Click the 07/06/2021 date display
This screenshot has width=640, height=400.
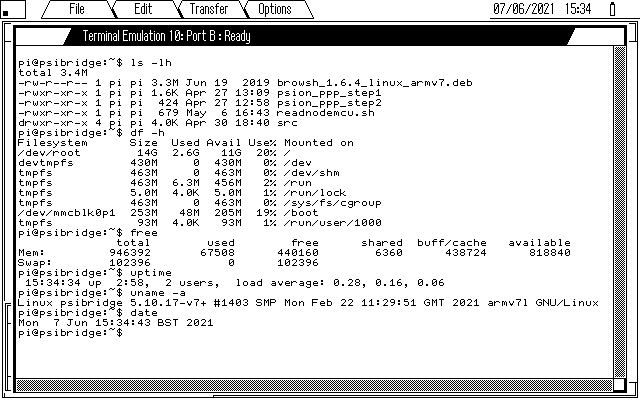524,9
